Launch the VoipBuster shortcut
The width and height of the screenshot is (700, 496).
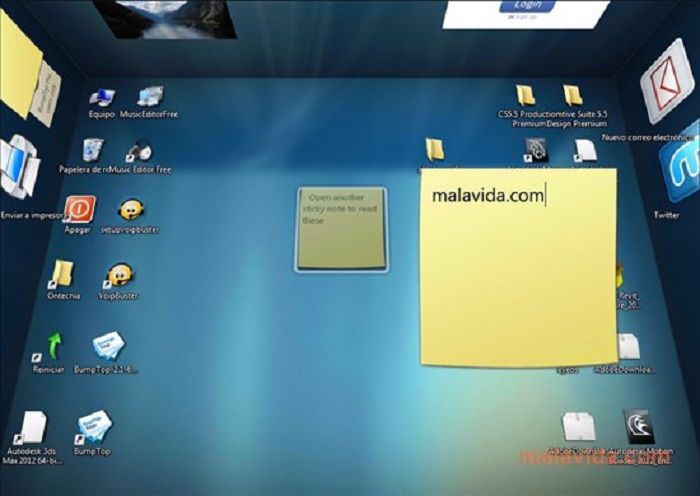119,275
